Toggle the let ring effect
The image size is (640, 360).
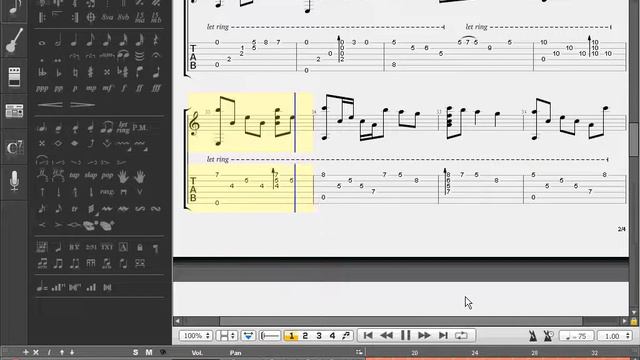click(x=123, y=127)
